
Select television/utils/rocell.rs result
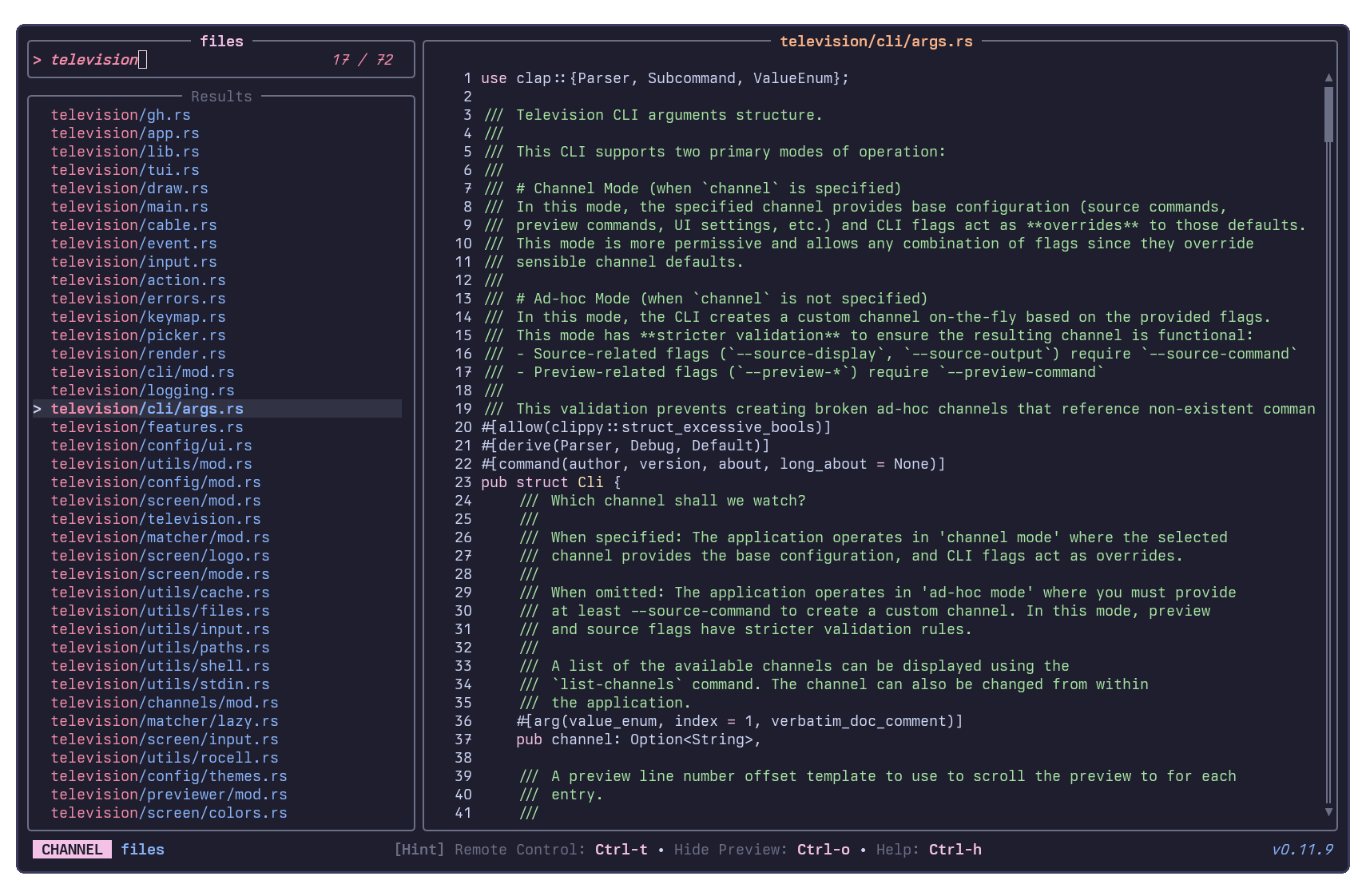(165, 758)
